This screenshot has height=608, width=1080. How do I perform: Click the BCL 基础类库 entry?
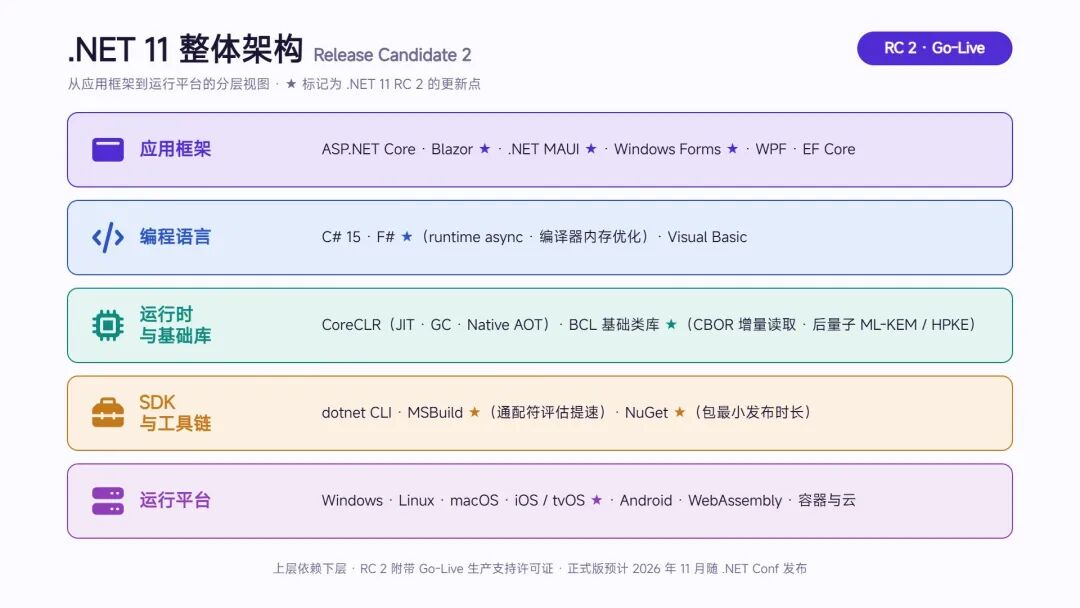pos(614,324)
